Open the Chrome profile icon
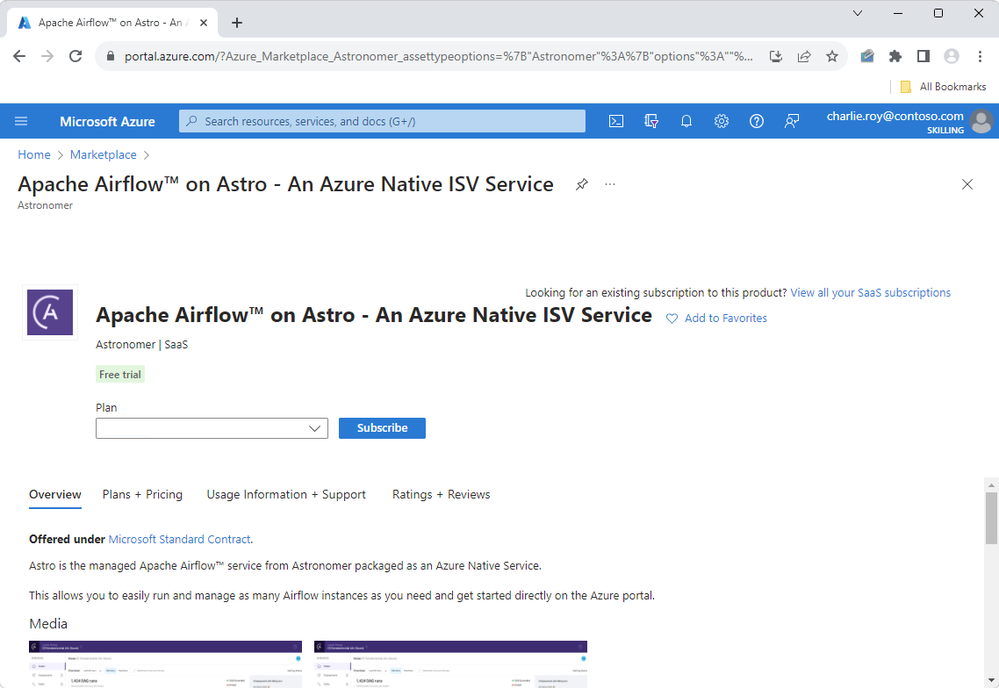The width and height of the screenshot is (999, 688). pyautogui.click(x=951, y=56)
